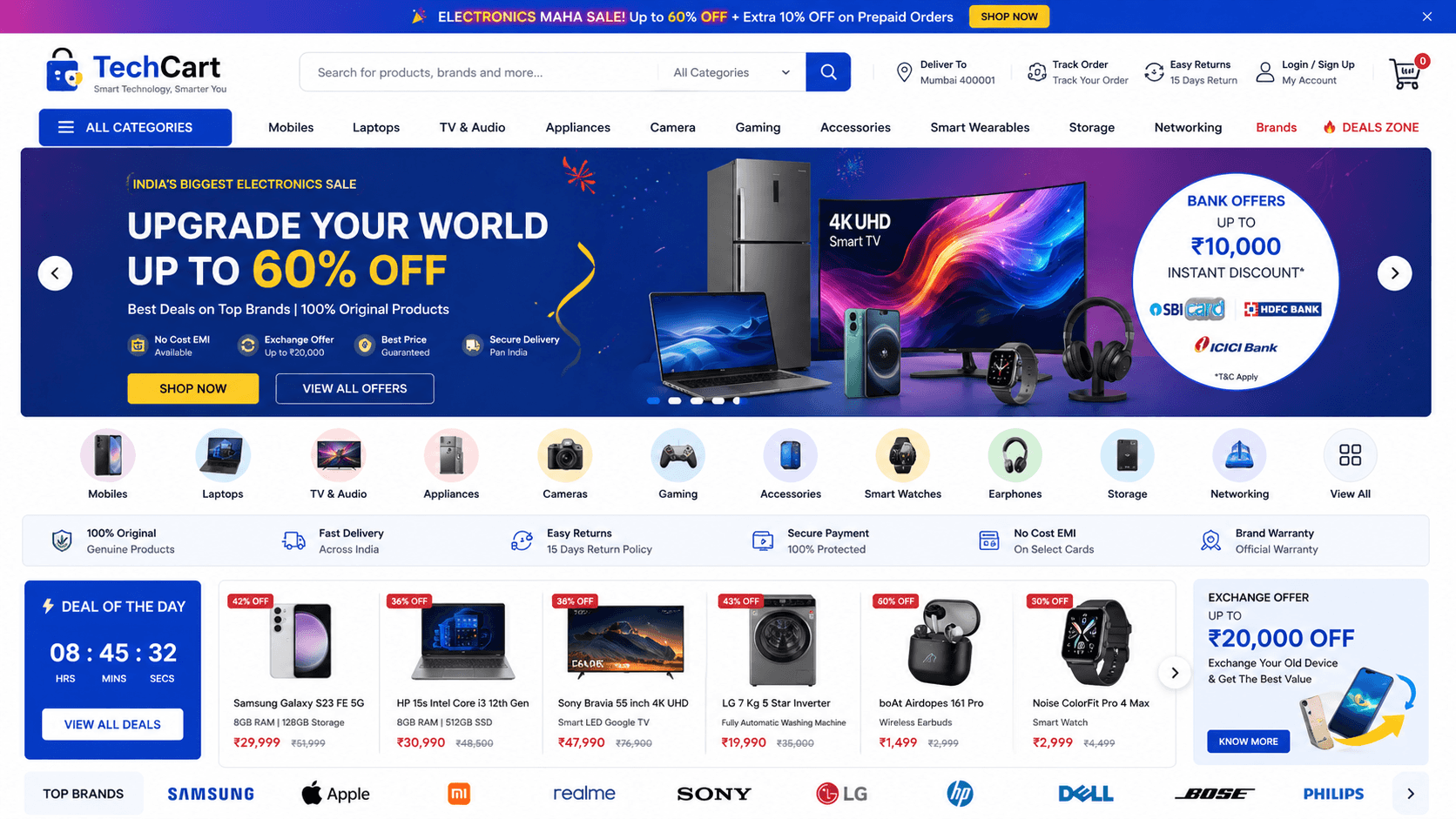The image size is (1456, 819).
Task: Click the VIEW ALL OFFERS button
Action: [x=354, y=389]
